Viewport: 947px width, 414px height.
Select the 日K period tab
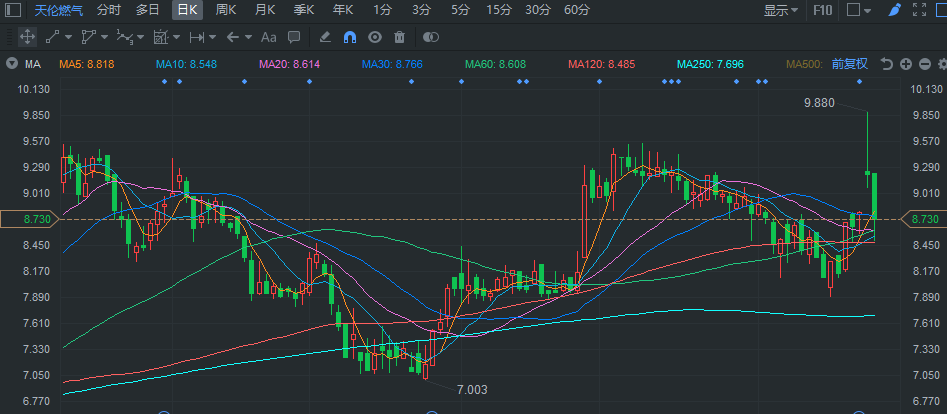point(187,10)
